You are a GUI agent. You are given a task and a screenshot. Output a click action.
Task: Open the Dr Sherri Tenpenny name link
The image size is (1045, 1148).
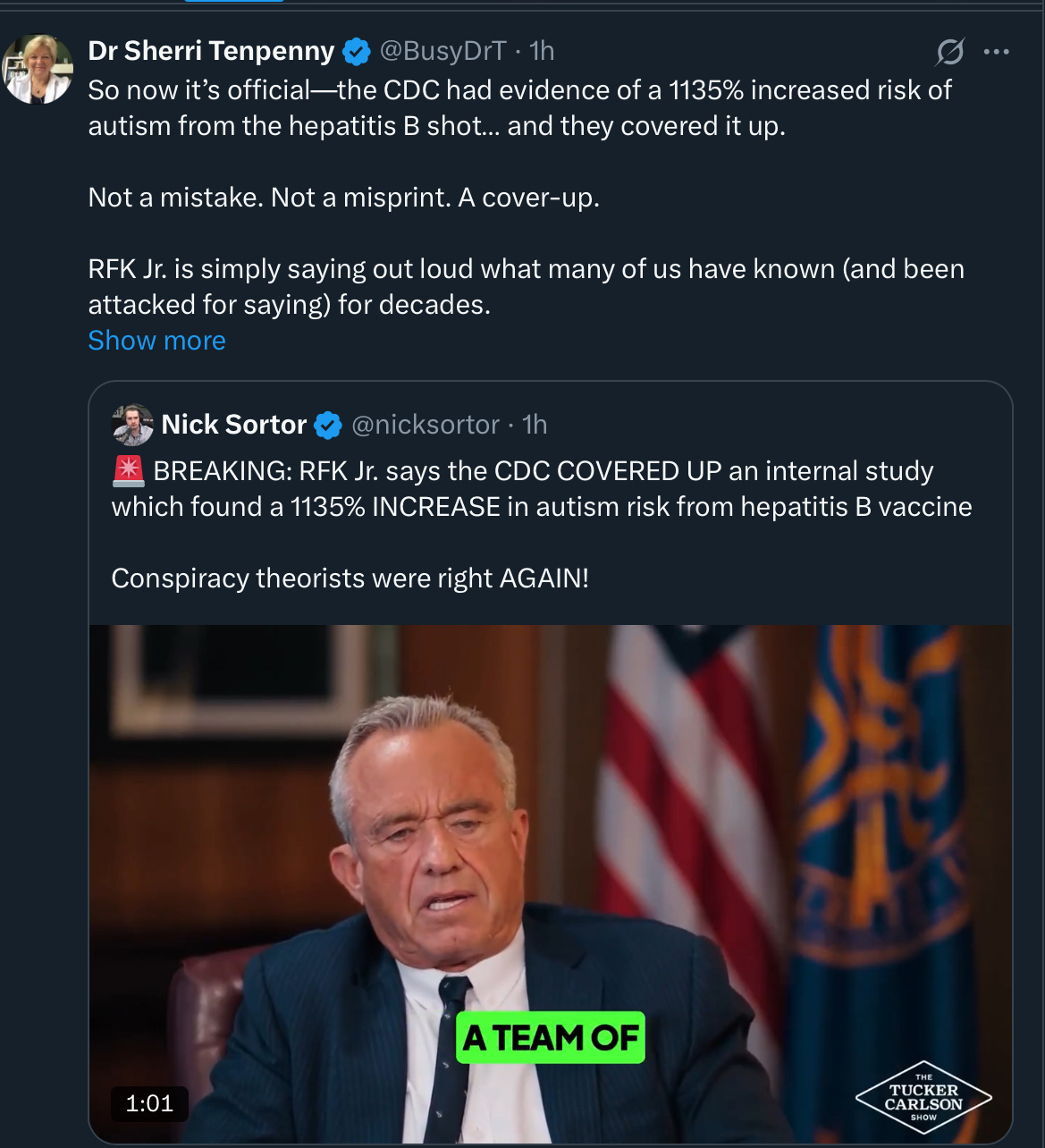(211, 51)
